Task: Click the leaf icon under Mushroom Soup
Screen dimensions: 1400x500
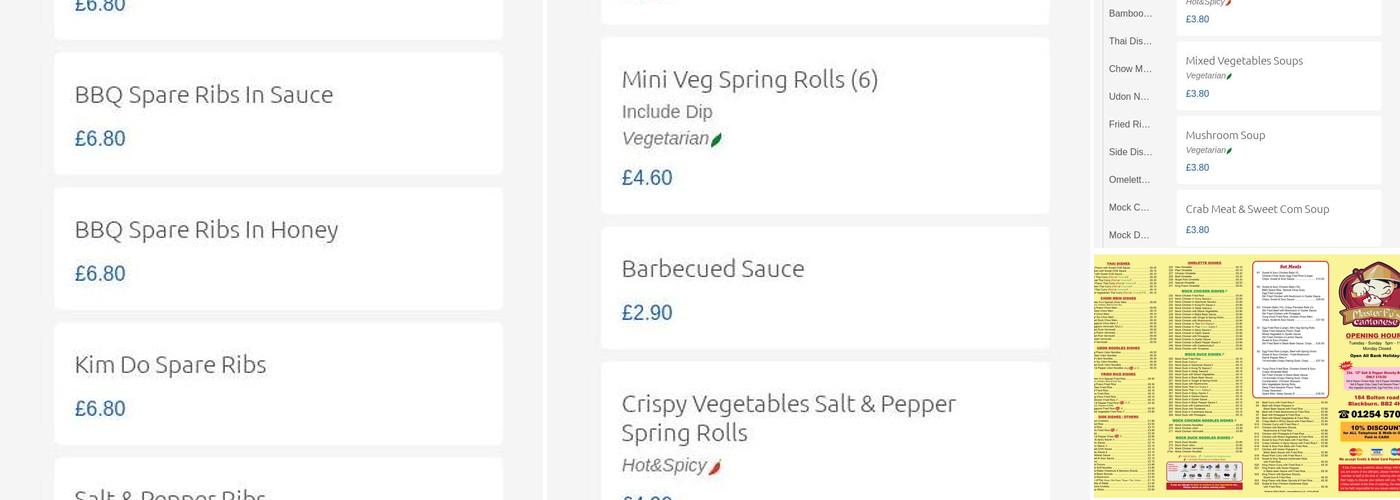Action: (x=1229, y=151)
